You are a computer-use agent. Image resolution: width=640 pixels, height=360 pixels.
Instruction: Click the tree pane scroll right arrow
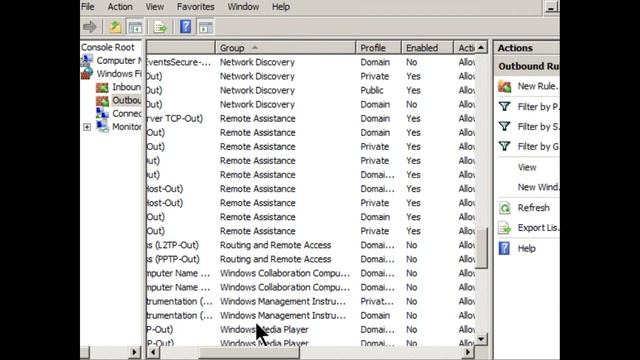tap(134, 352)
